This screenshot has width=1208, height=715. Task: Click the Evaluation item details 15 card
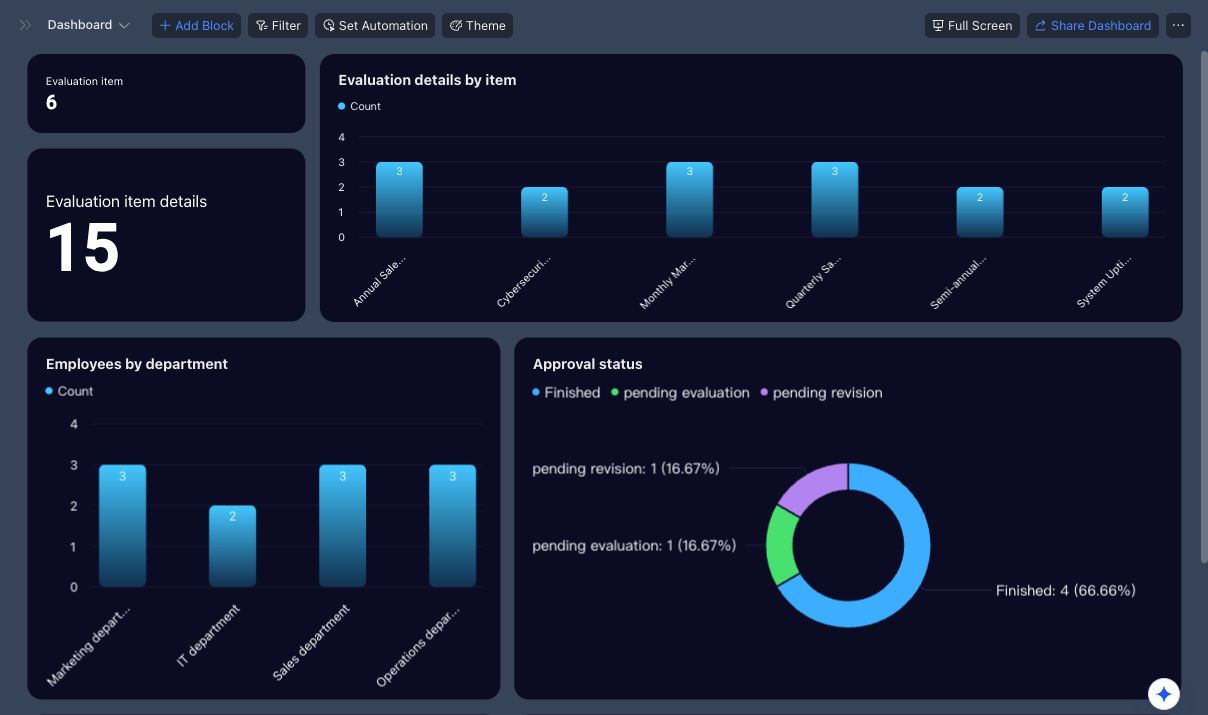point(166,235)
